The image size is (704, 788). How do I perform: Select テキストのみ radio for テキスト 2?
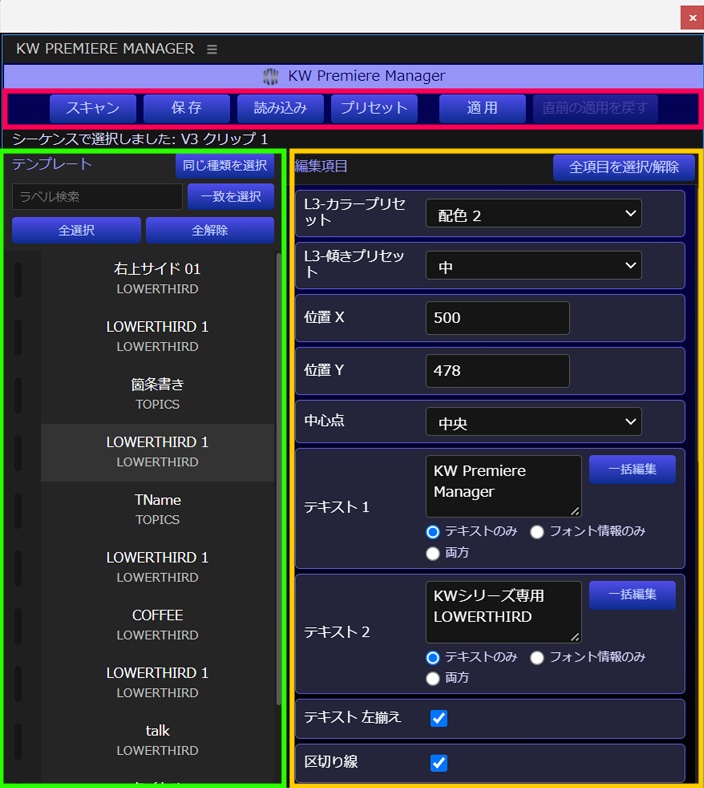click(x=433, y=657)
